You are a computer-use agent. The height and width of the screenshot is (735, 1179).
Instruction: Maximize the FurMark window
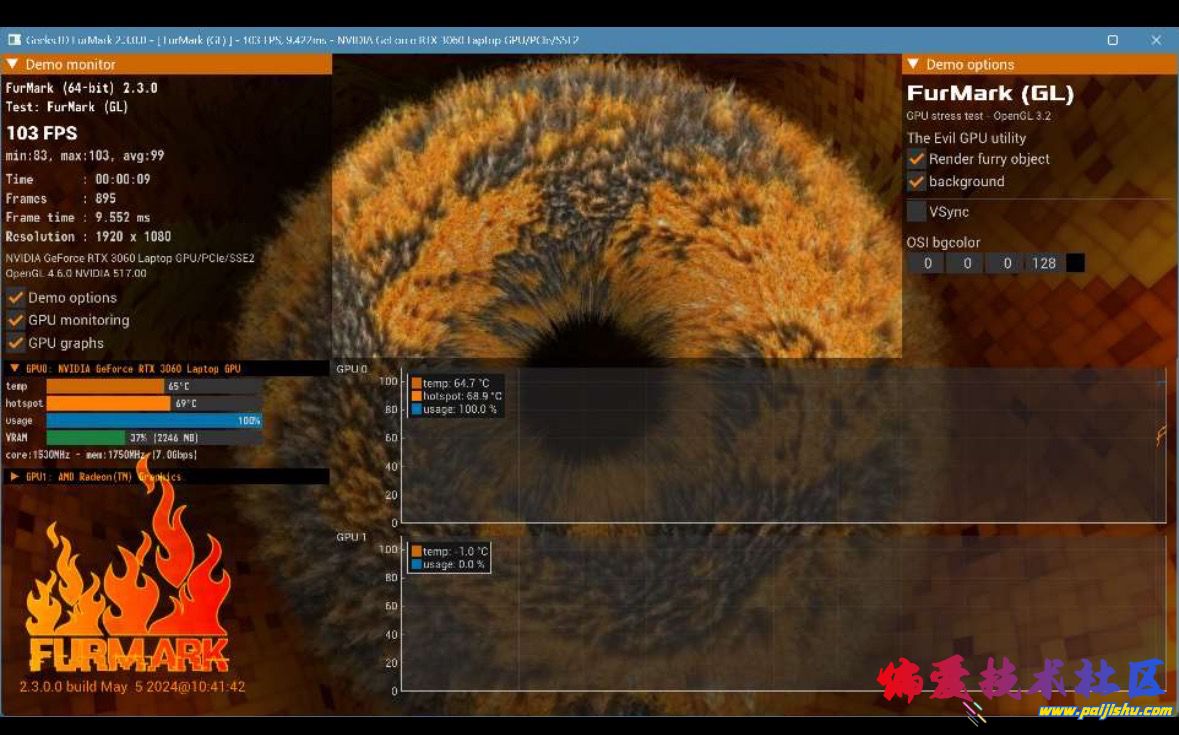[1112, 41]
